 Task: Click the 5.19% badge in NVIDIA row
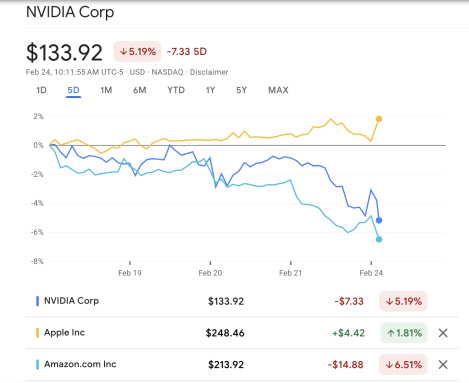click(403, 301)
